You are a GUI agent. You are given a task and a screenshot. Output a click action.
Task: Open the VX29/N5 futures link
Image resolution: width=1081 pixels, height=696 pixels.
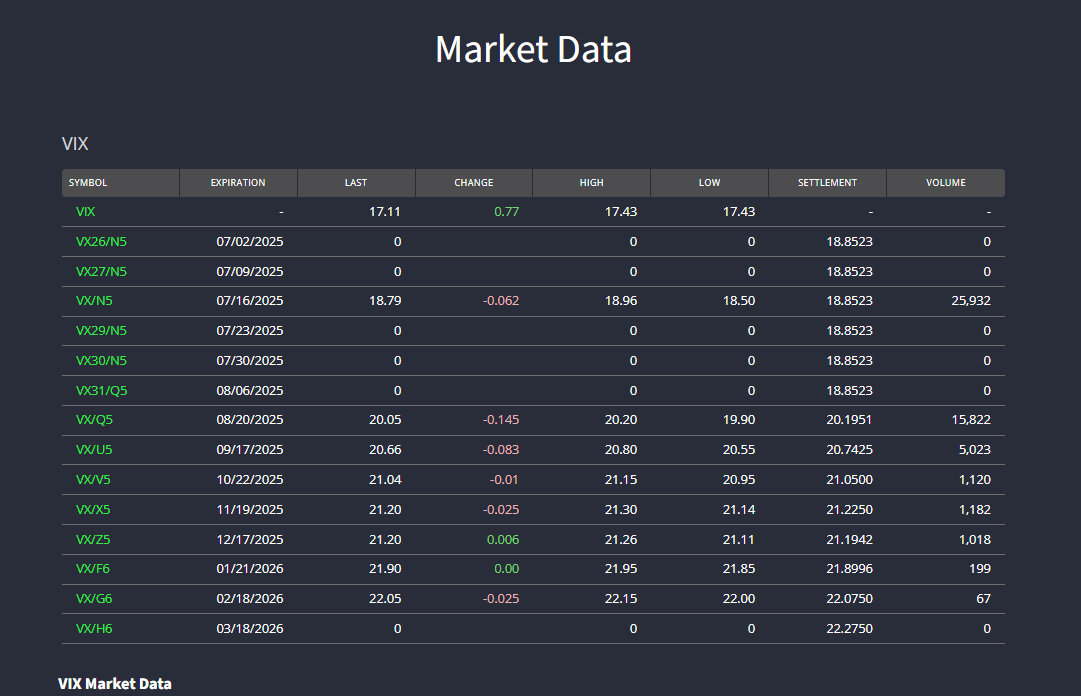coord(101,331)
